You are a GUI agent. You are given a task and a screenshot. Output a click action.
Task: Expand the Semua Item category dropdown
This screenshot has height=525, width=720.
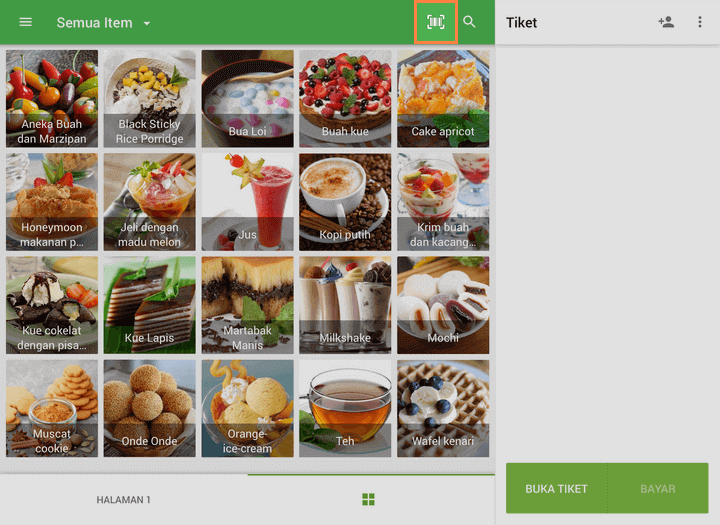tap(103, 23)
